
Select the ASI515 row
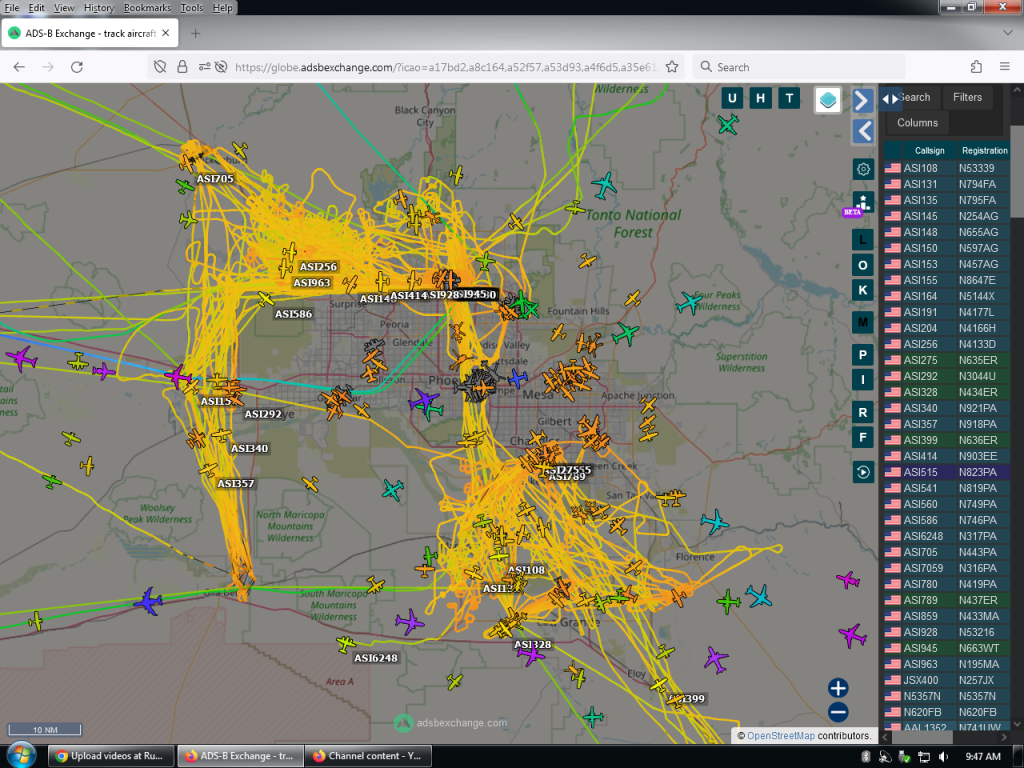coord(947,472)
